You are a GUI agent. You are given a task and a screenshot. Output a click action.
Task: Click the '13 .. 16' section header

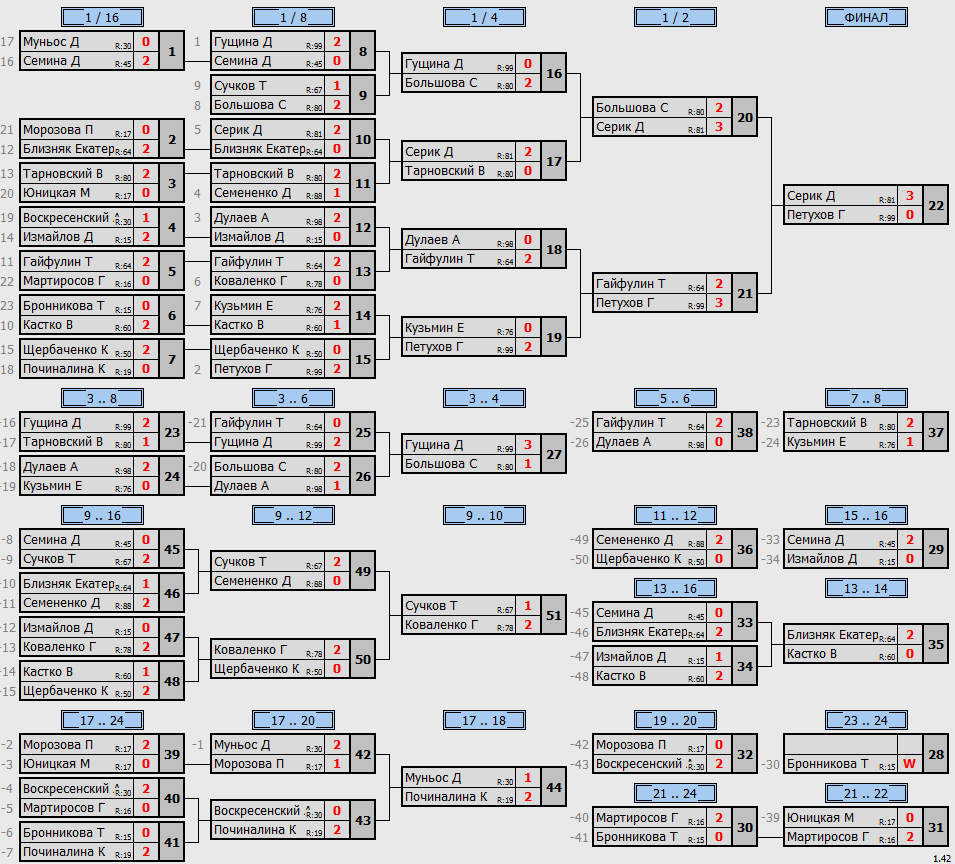click(675, 588)
